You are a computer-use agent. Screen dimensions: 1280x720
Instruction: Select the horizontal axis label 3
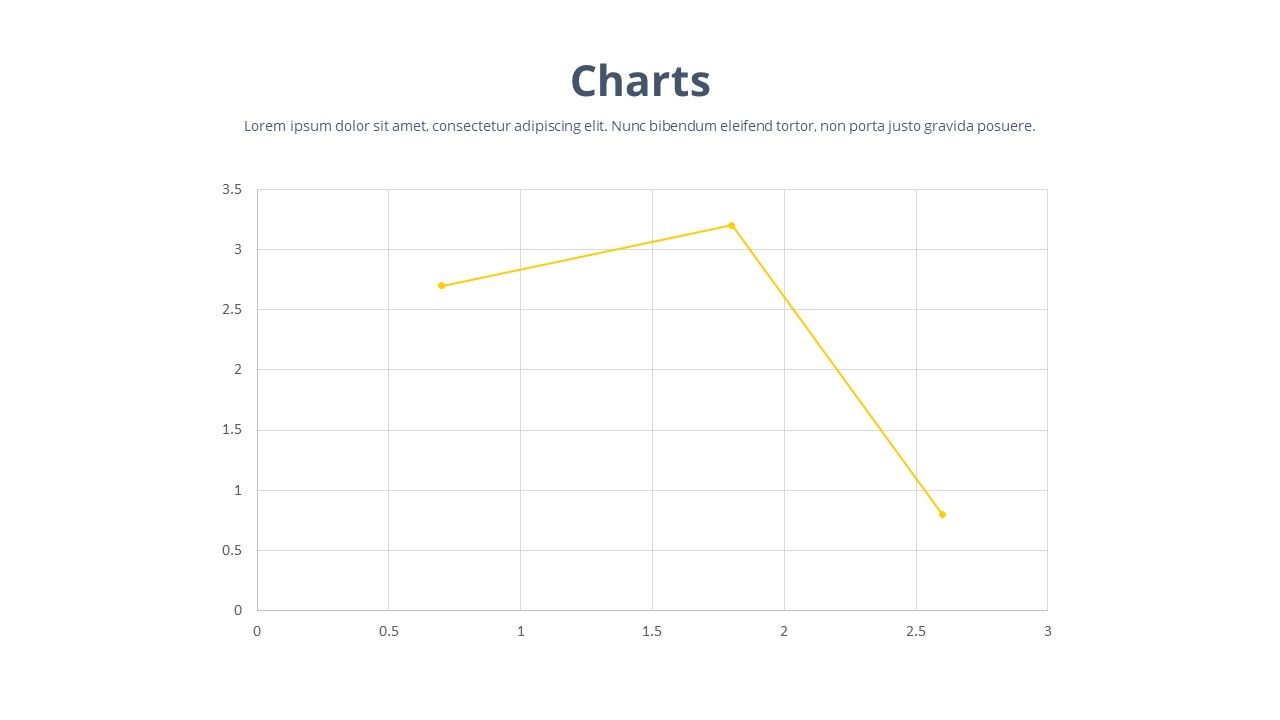pos(1047,631)
